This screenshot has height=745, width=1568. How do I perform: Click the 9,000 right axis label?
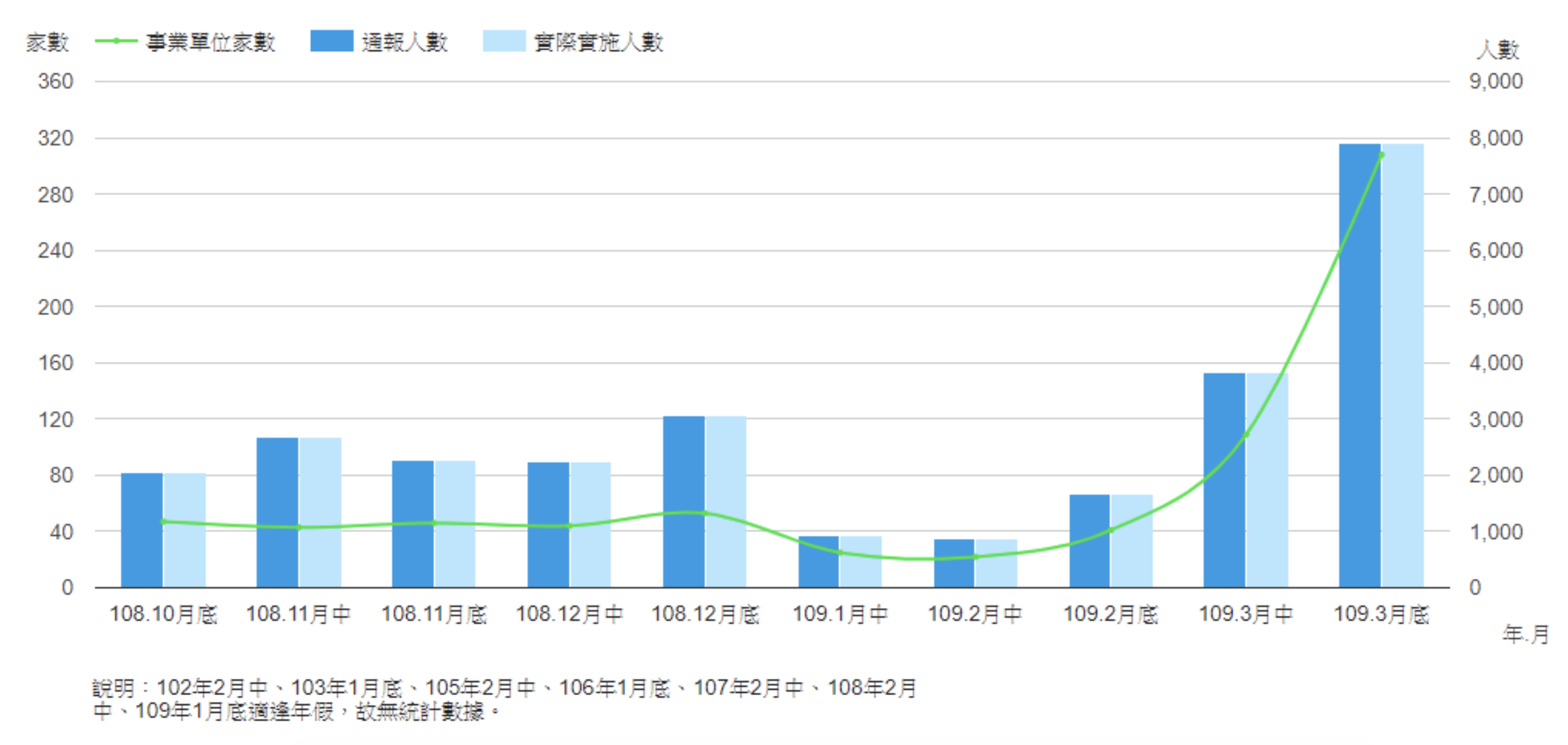click(1496, 81)
